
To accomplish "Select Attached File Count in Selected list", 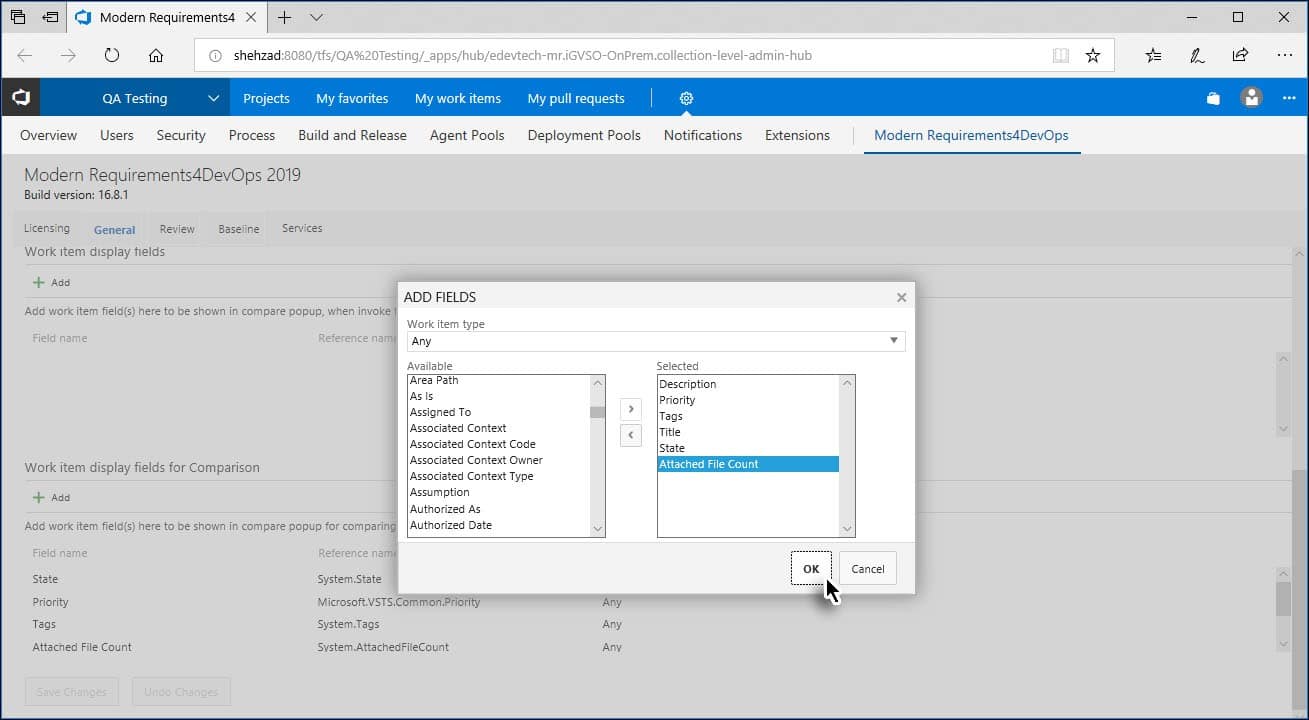I will [x=748, y=464].
